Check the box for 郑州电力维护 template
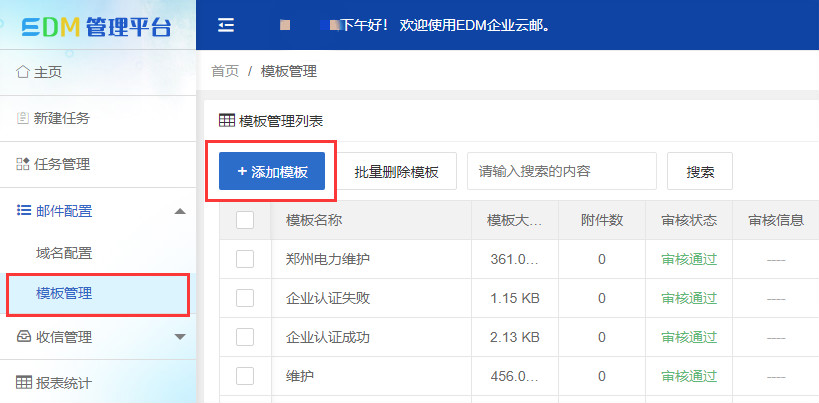The height and width of the screenshot is (403, 819). pos(245,259)
